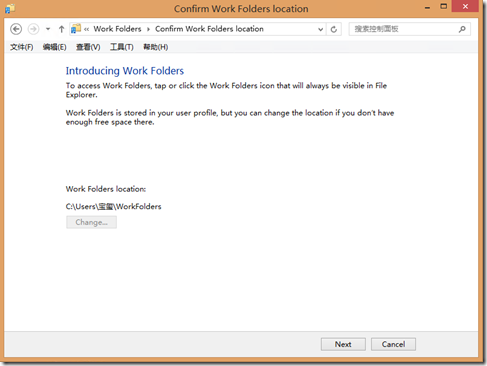487x366 pixels.
Task: Click the Change... button
Action: [x=91, y=222]
